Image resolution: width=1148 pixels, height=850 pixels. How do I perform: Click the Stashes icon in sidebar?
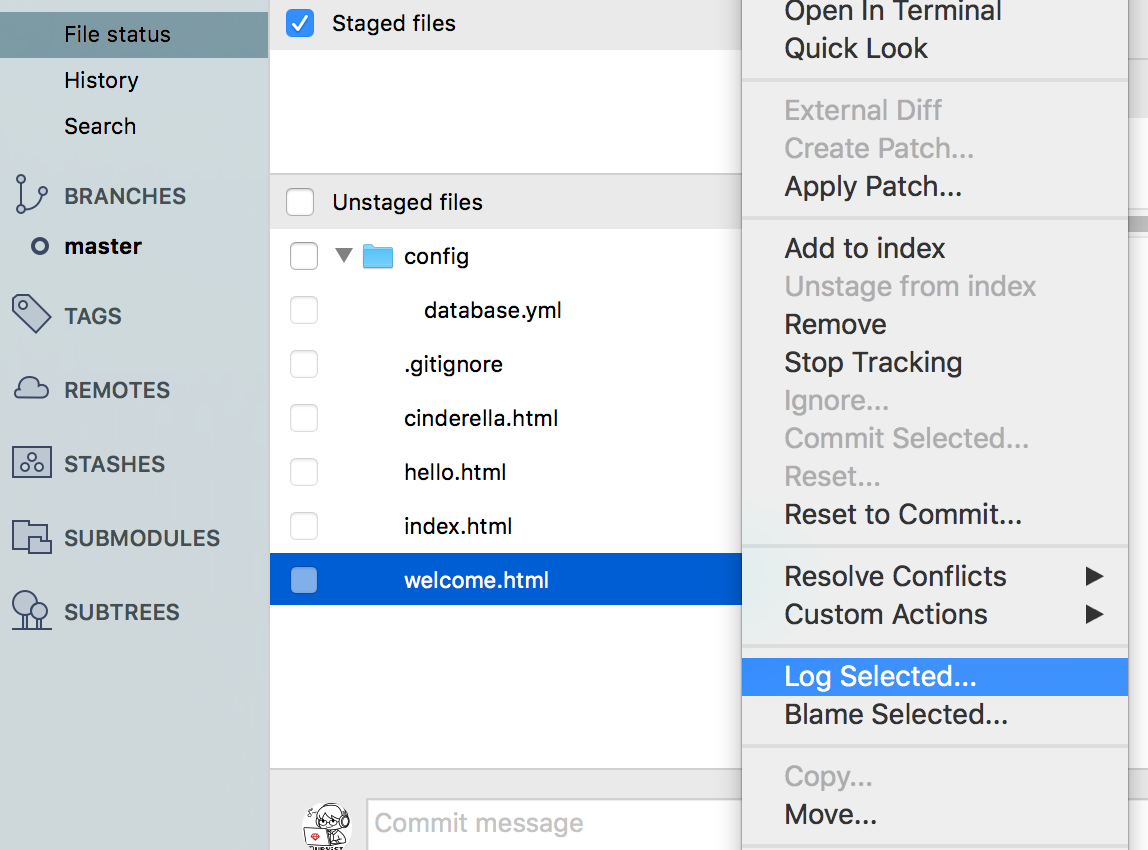pos(32,463)
